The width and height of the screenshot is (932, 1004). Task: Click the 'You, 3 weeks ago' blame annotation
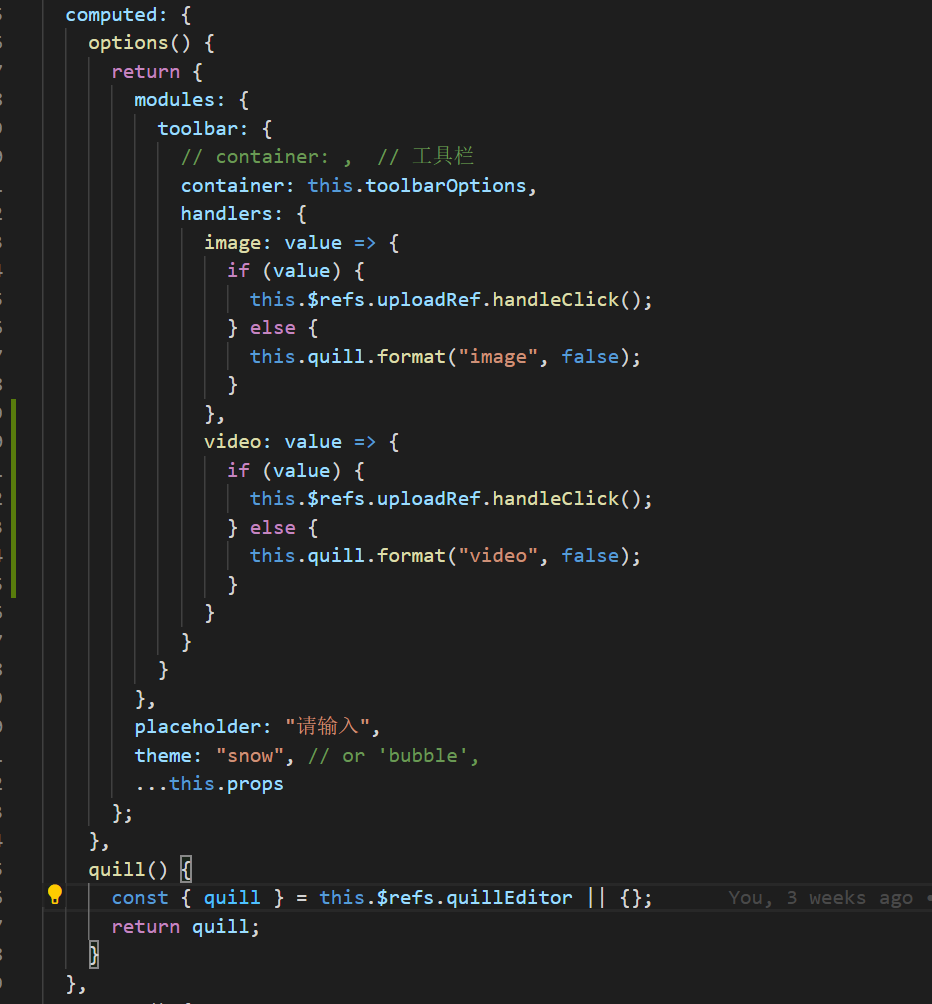click(821, 898)
